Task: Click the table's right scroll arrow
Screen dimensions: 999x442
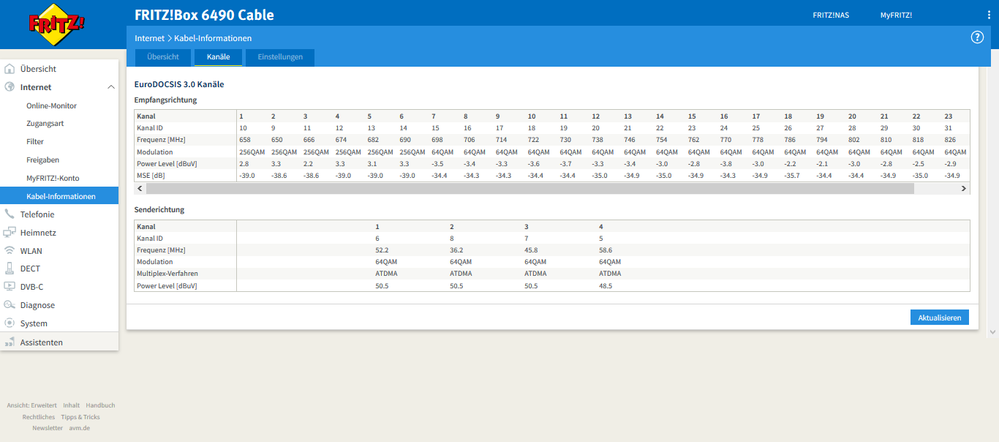Action: click(x=963, y=189)
